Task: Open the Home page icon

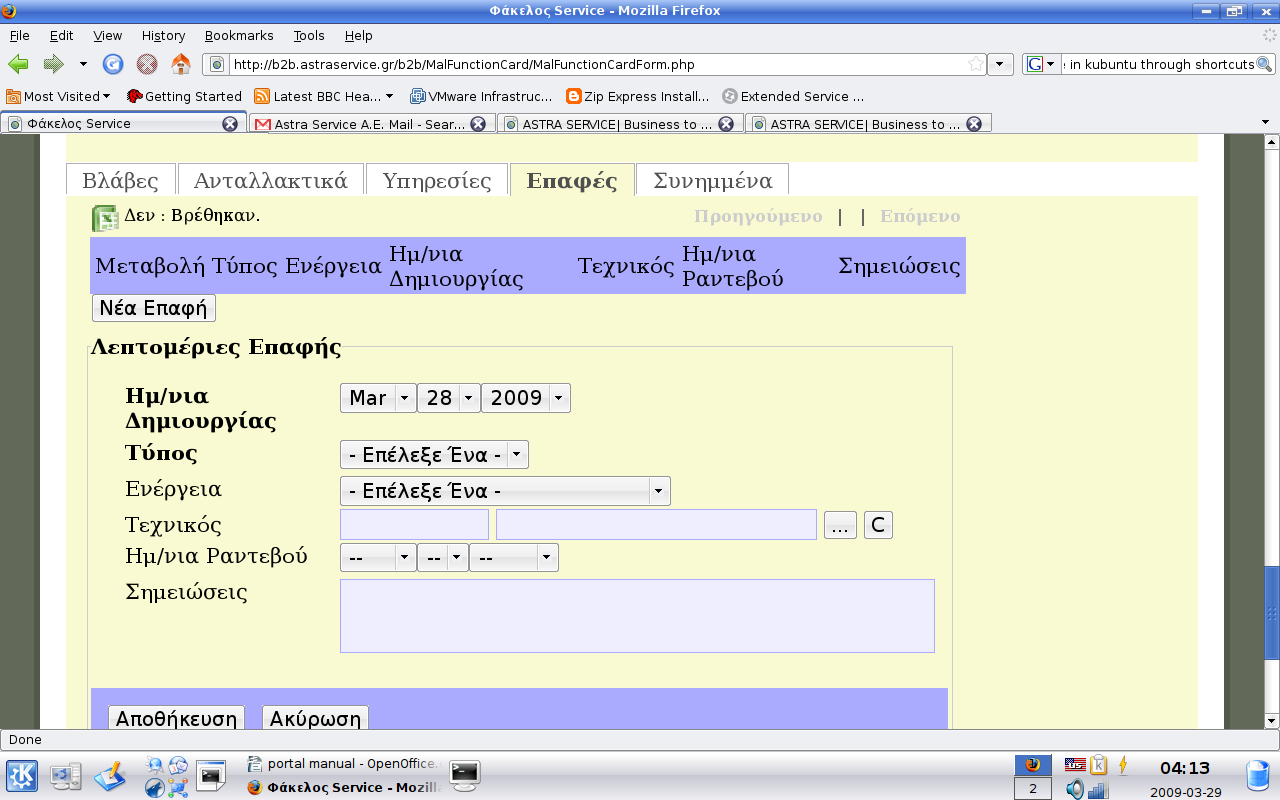Action: click(x=181, y=64)
